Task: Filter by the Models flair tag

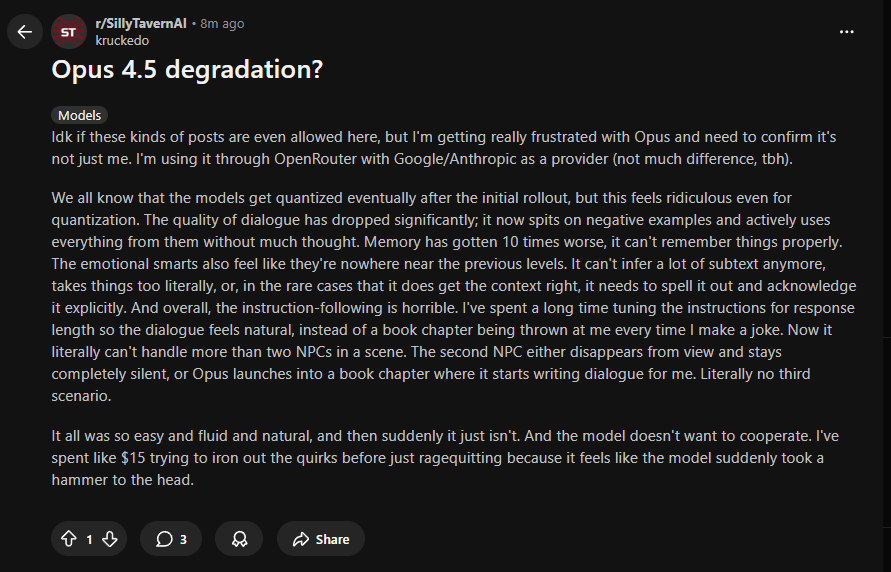Action: tap(79, 115)
